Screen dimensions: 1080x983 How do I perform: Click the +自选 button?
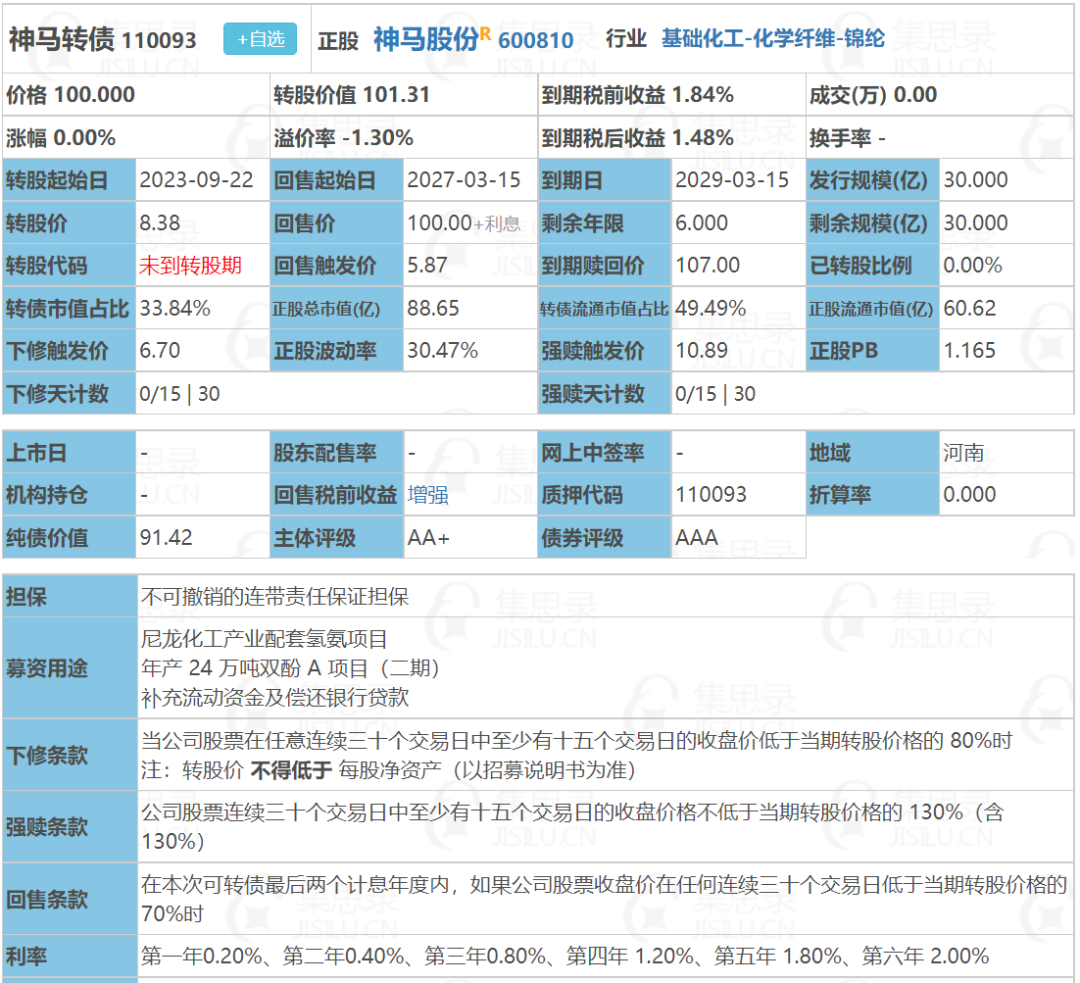(x=260, y=39)
